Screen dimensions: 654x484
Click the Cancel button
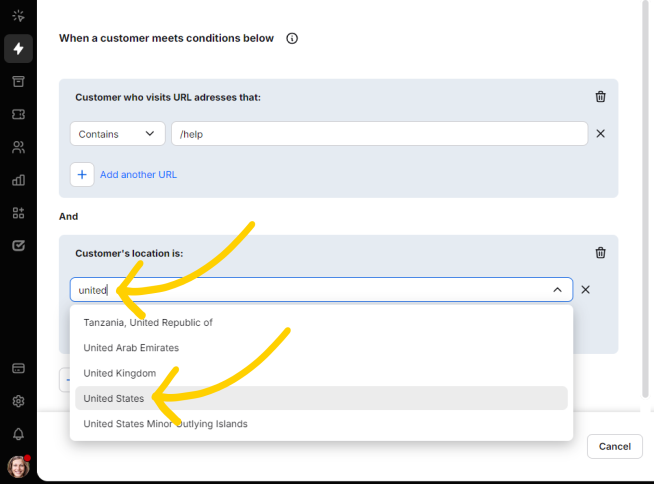[615, 446]
